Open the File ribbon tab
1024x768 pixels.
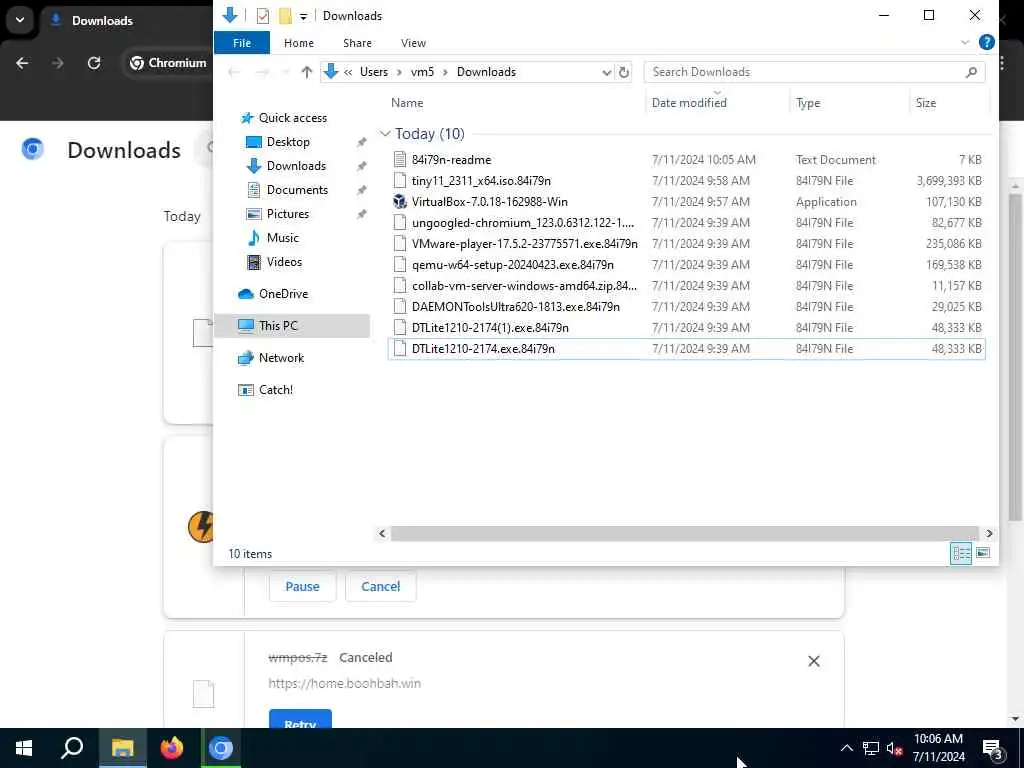click(x=242, y=43)
